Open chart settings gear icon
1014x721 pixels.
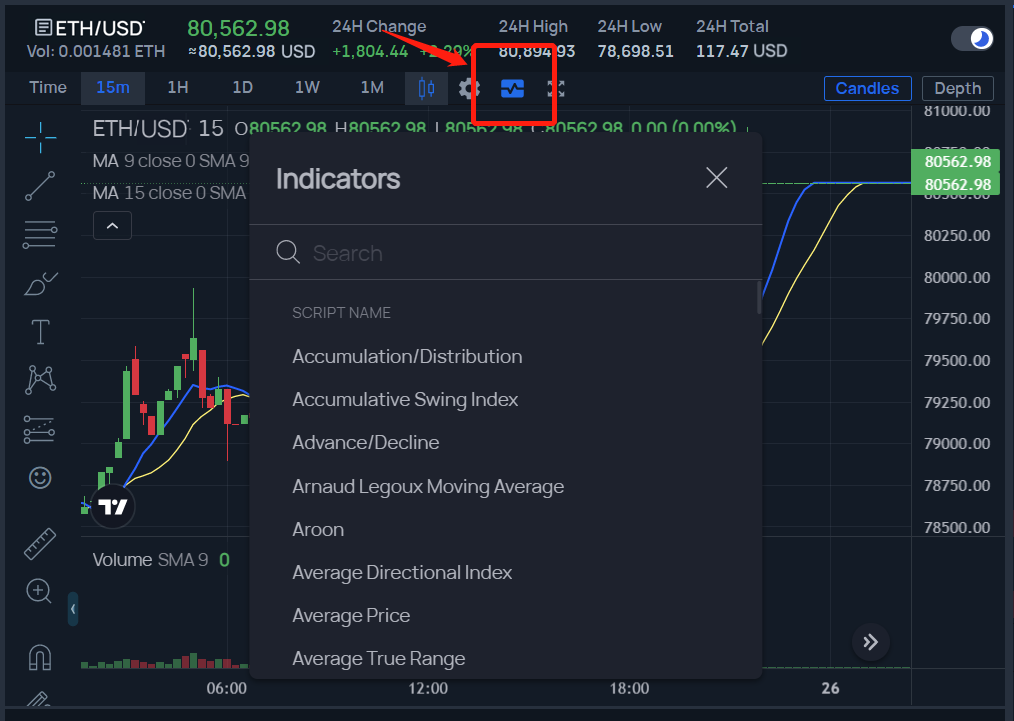469,89
